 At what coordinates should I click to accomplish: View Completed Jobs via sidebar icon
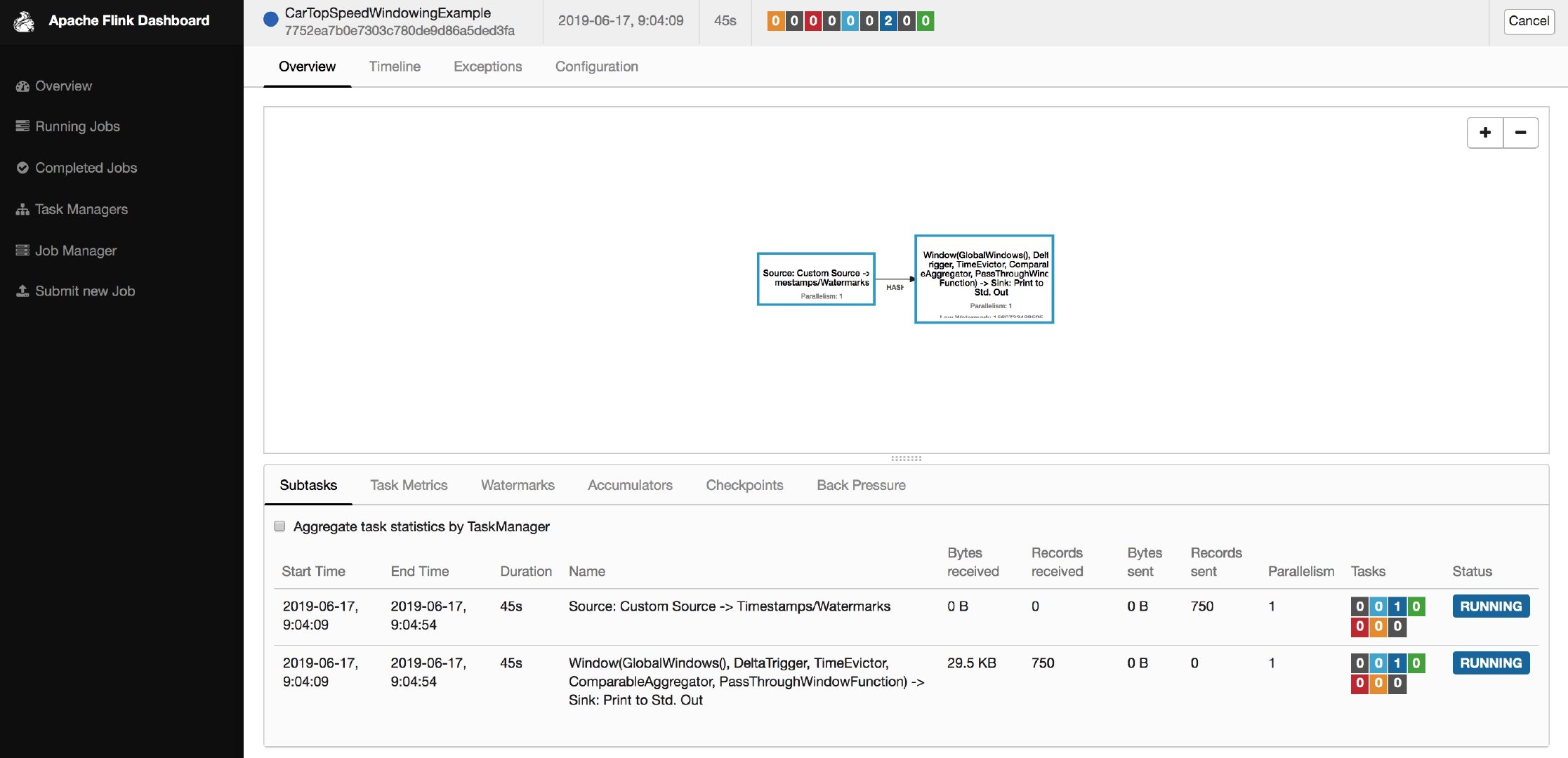(x=86, y=168)
